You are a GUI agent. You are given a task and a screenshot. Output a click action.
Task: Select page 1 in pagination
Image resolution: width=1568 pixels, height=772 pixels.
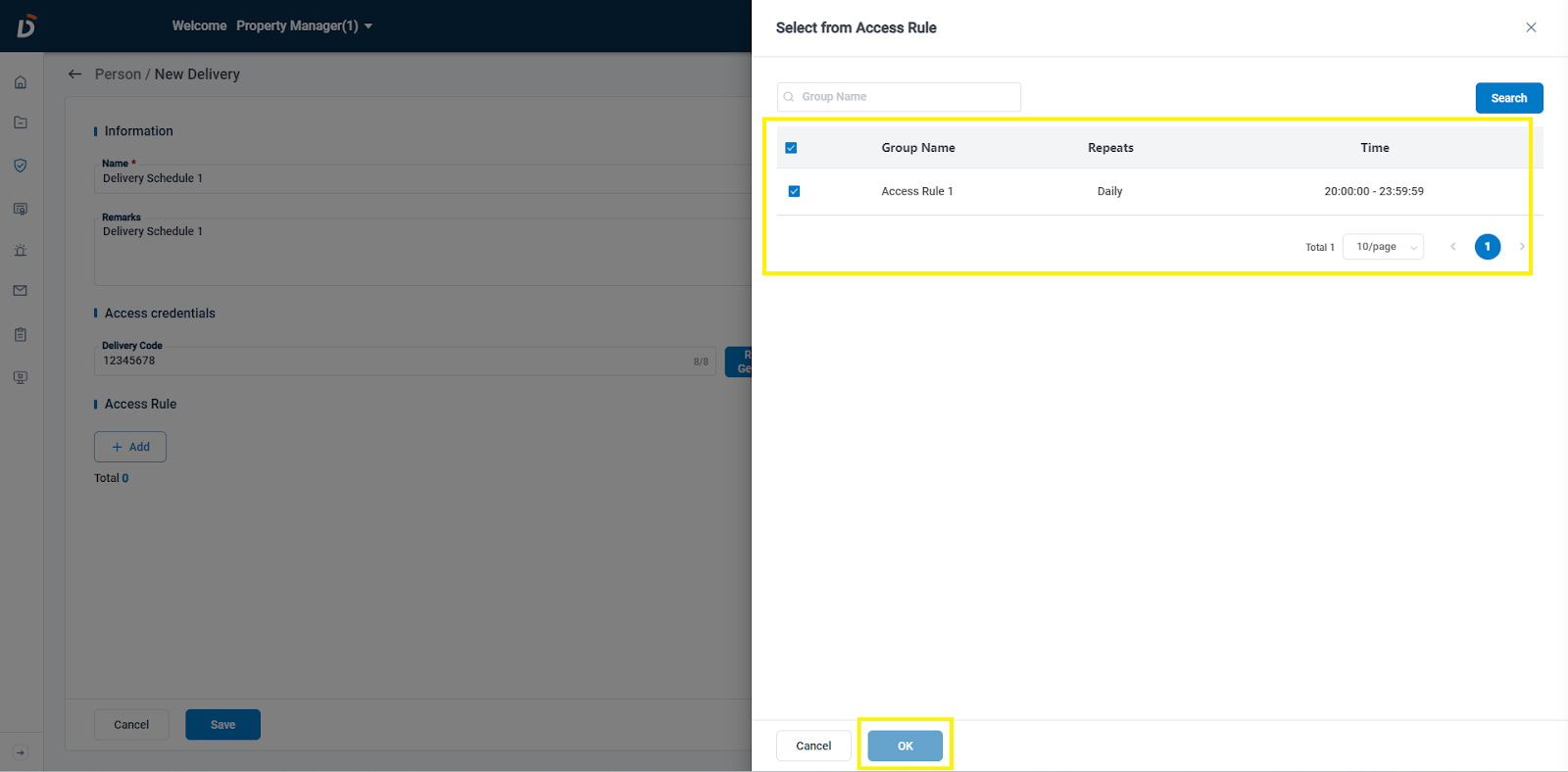point(1487,247)
